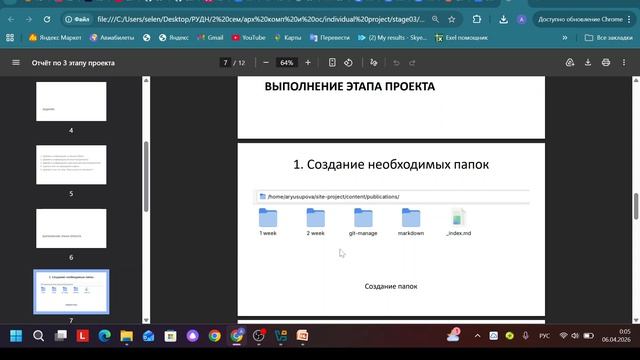Viewport: 640px width, 360px height.
Task: Click the thumbnail panel scrollbar
Action: (146, 176)
